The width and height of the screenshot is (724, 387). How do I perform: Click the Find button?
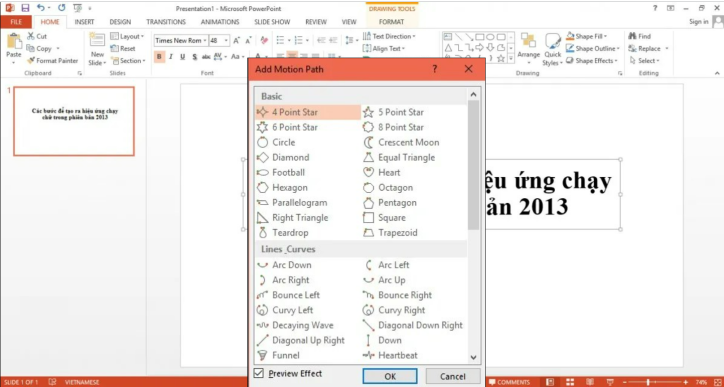(x=640, y=36)
